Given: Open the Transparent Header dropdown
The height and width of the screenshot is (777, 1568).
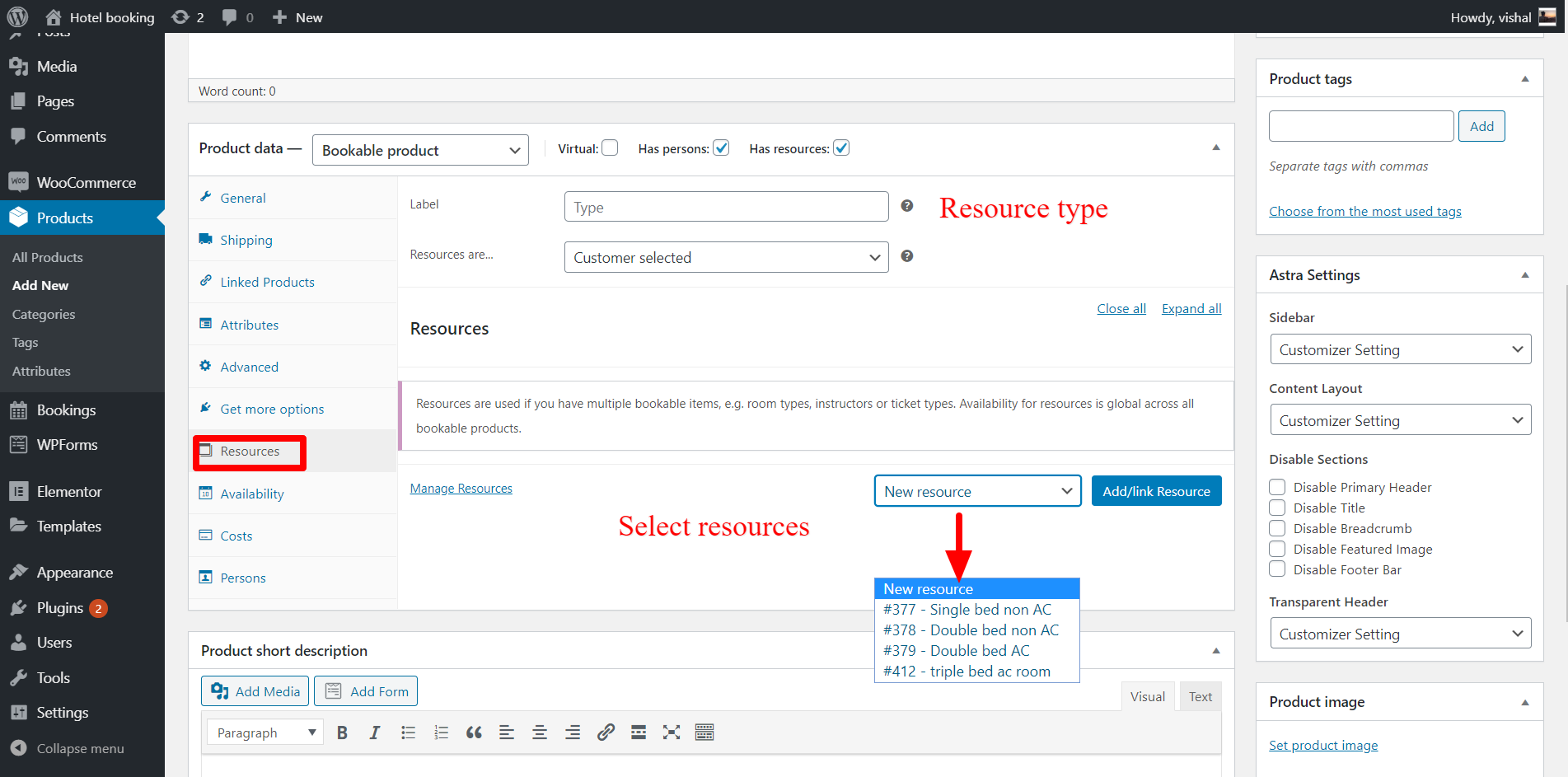Looking at the screenshot, I should pyautogui.click(x=1400, y=634).
